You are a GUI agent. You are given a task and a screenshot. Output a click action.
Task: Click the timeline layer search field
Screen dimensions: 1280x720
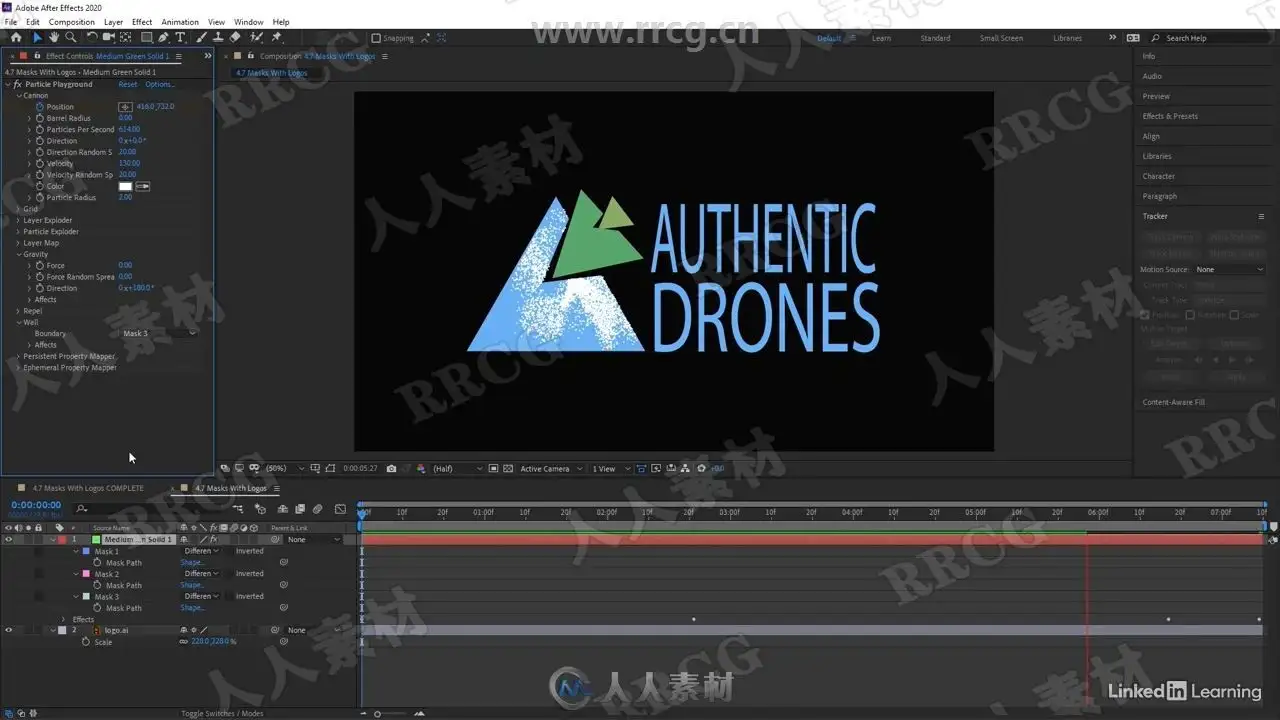pyautogui.click(x=150, y=509)
